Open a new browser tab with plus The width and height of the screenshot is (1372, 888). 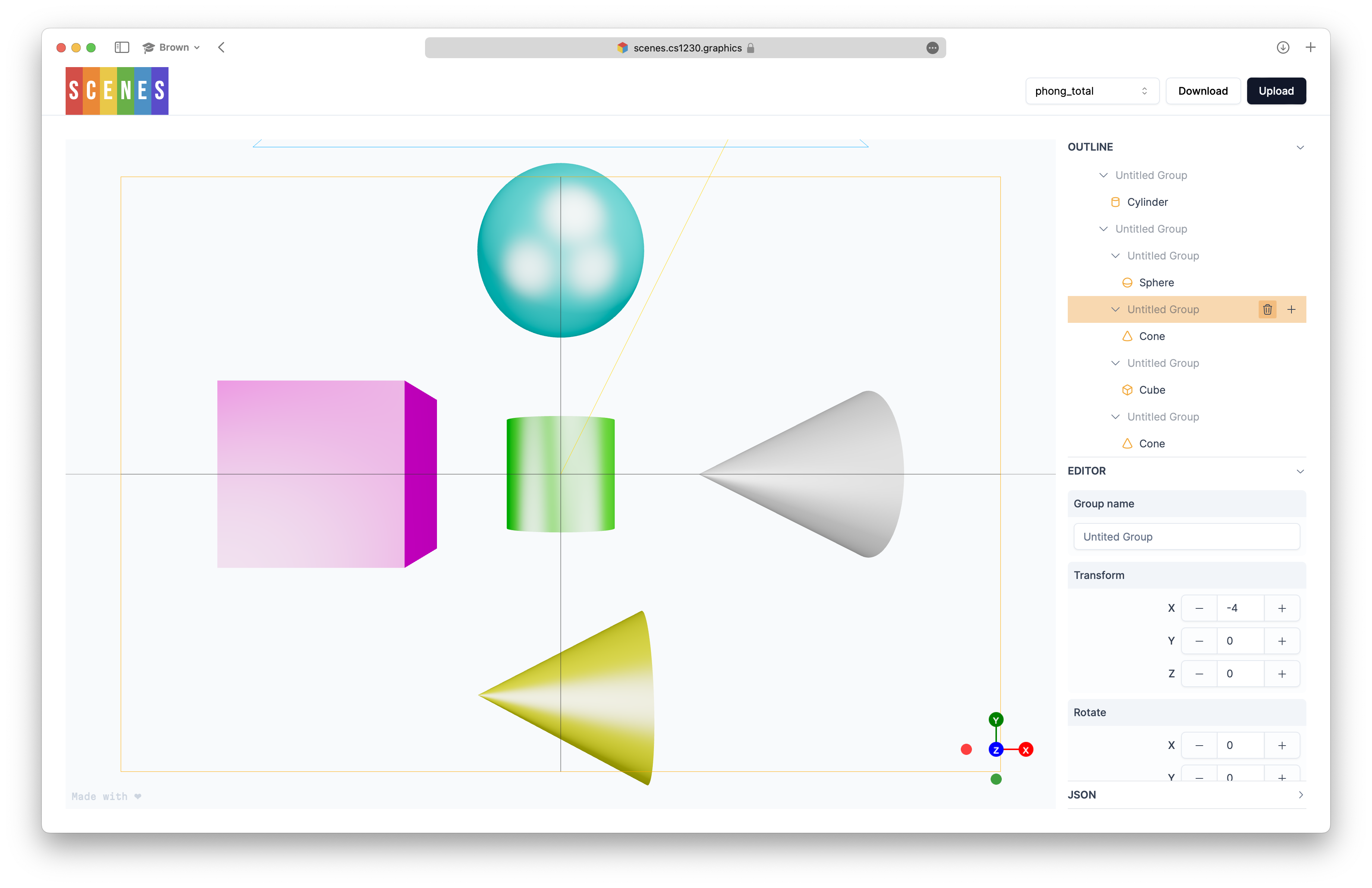click(1310, 47)
